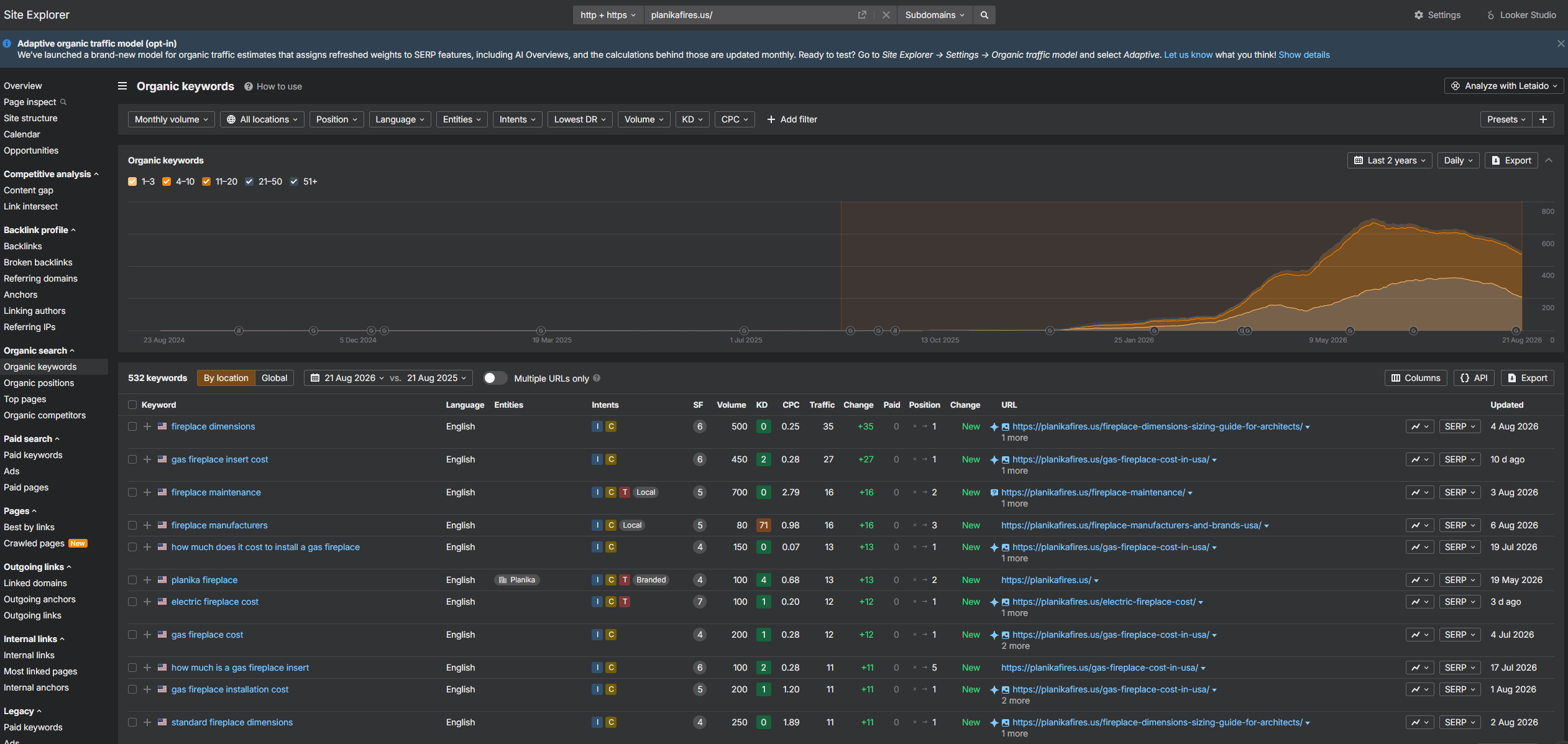
Task: Dismiss the adaptive traffic model banner
Action: click(1561, 44)
